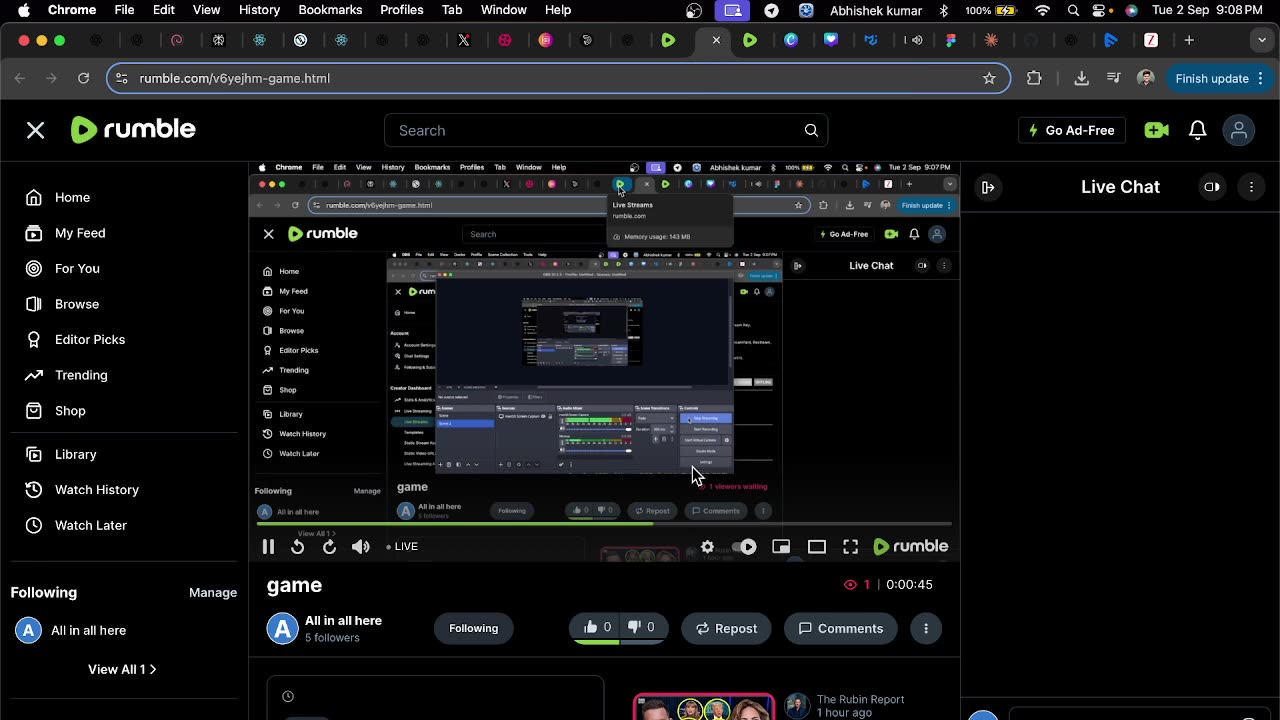This screenshot has width=1280, height=720.
Task: Toggle the Following button for channel
Action: pos(473,628)
